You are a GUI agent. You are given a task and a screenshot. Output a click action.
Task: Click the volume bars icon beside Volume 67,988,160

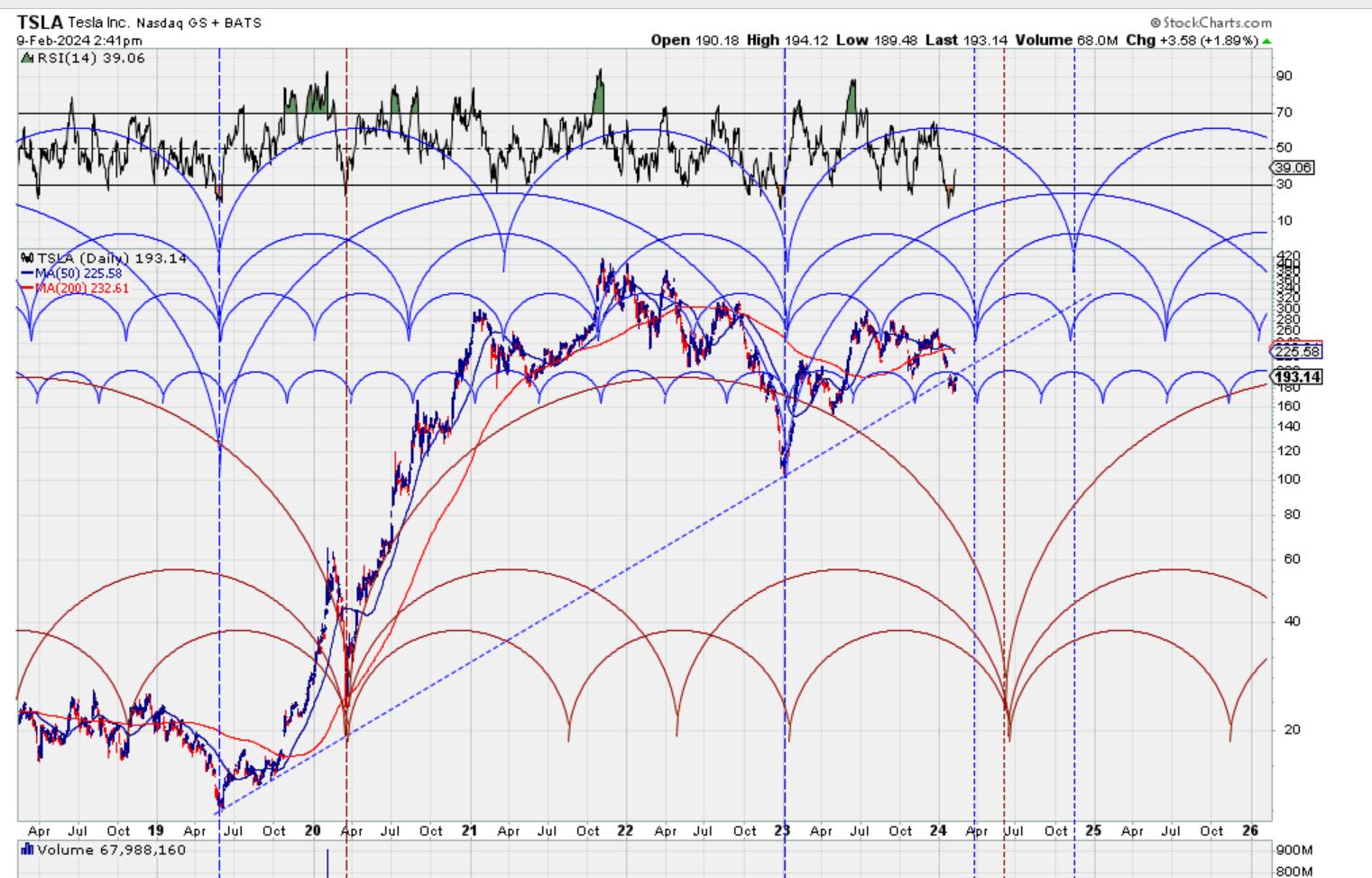point(27,849)
